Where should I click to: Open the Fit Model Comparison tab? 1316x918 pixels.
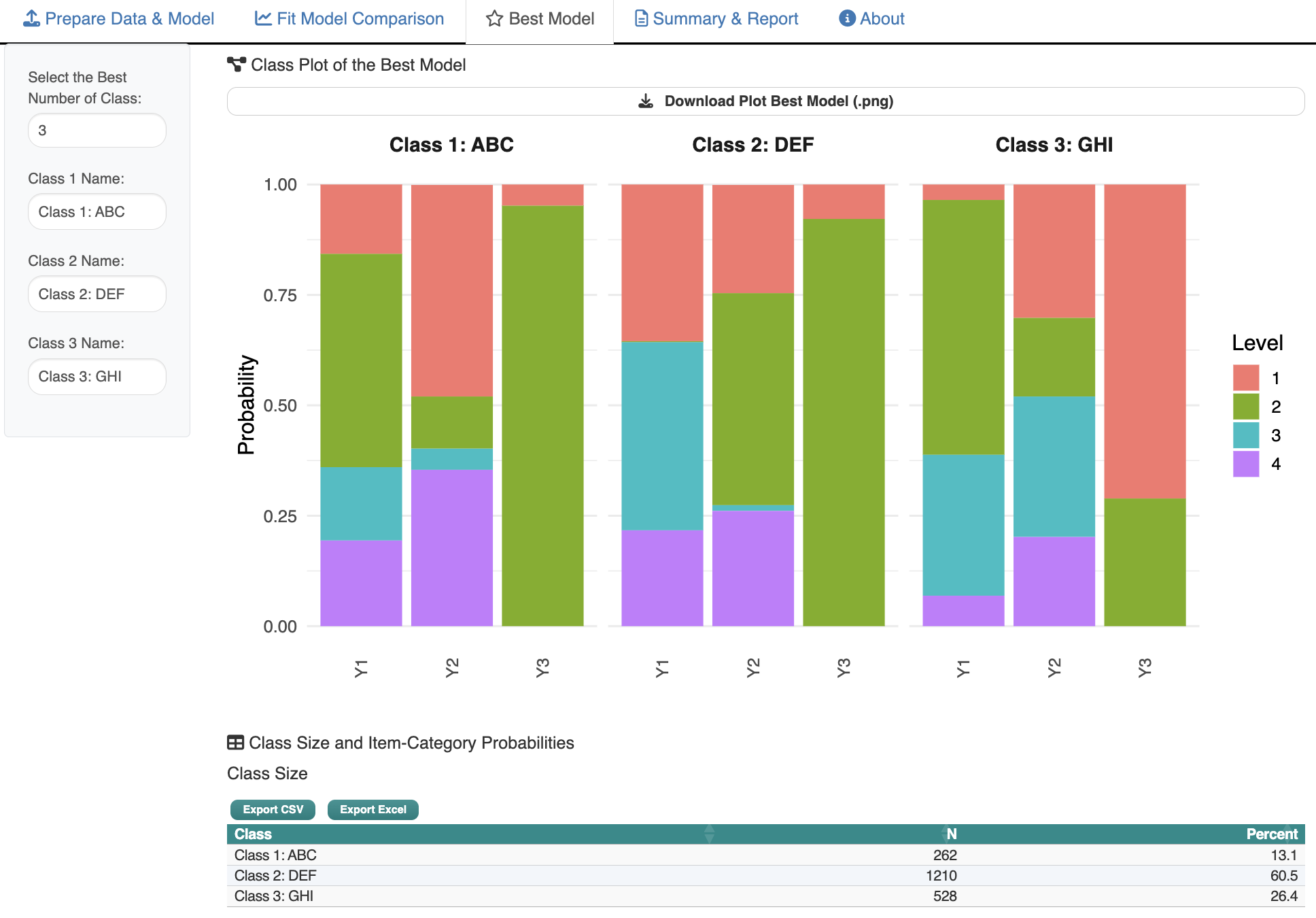coord(349,18)
